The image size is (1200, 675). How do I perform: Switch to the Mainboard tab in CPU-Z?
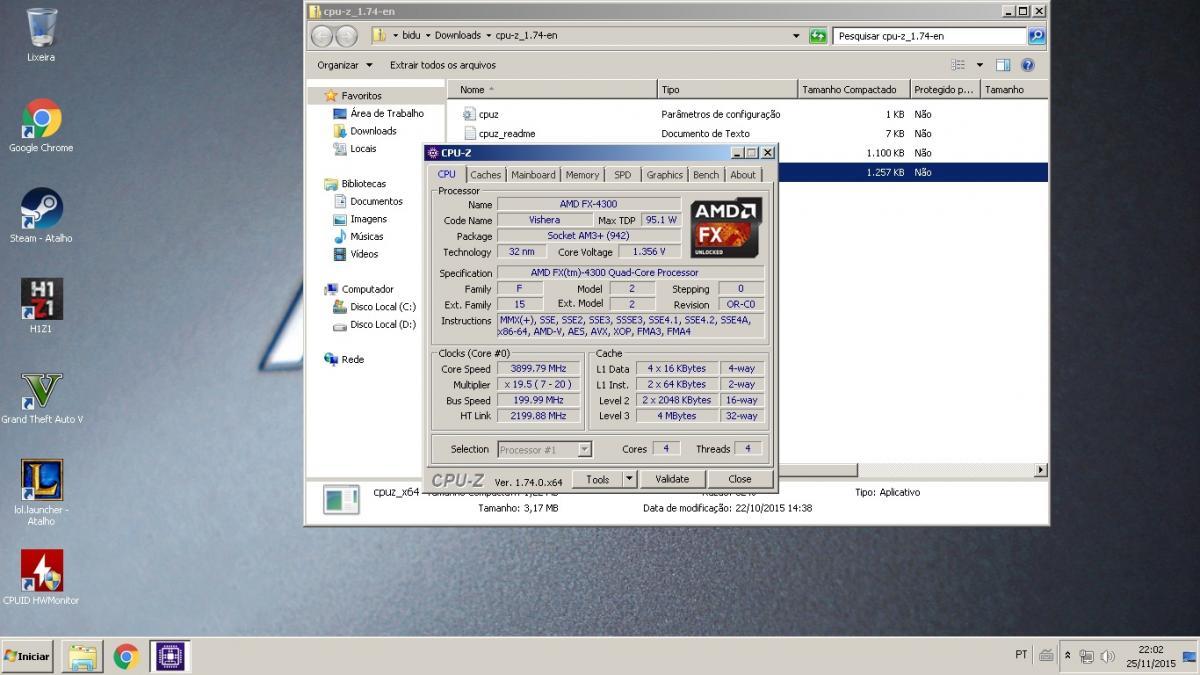533,175
